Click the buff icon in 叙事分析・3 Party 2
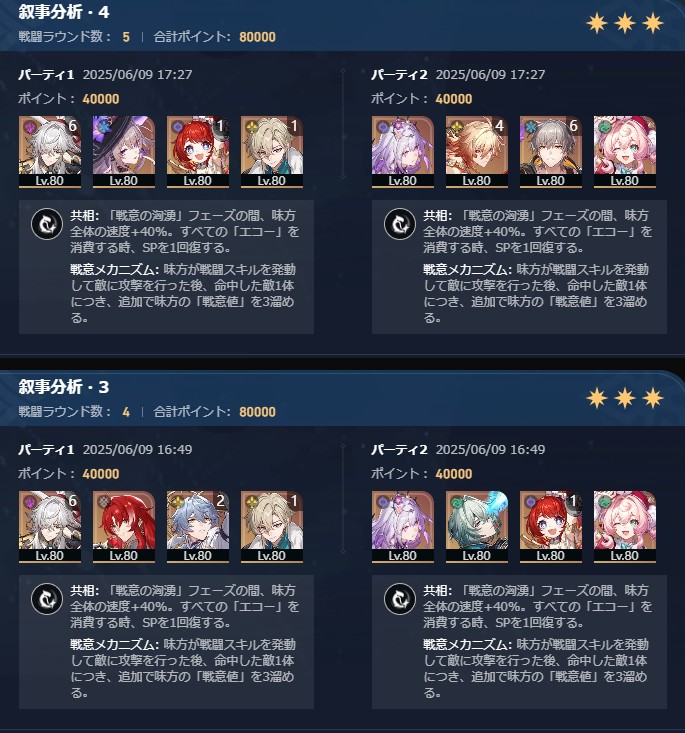The height and width of the screenshot is (733, 685). tap(400, 599)
